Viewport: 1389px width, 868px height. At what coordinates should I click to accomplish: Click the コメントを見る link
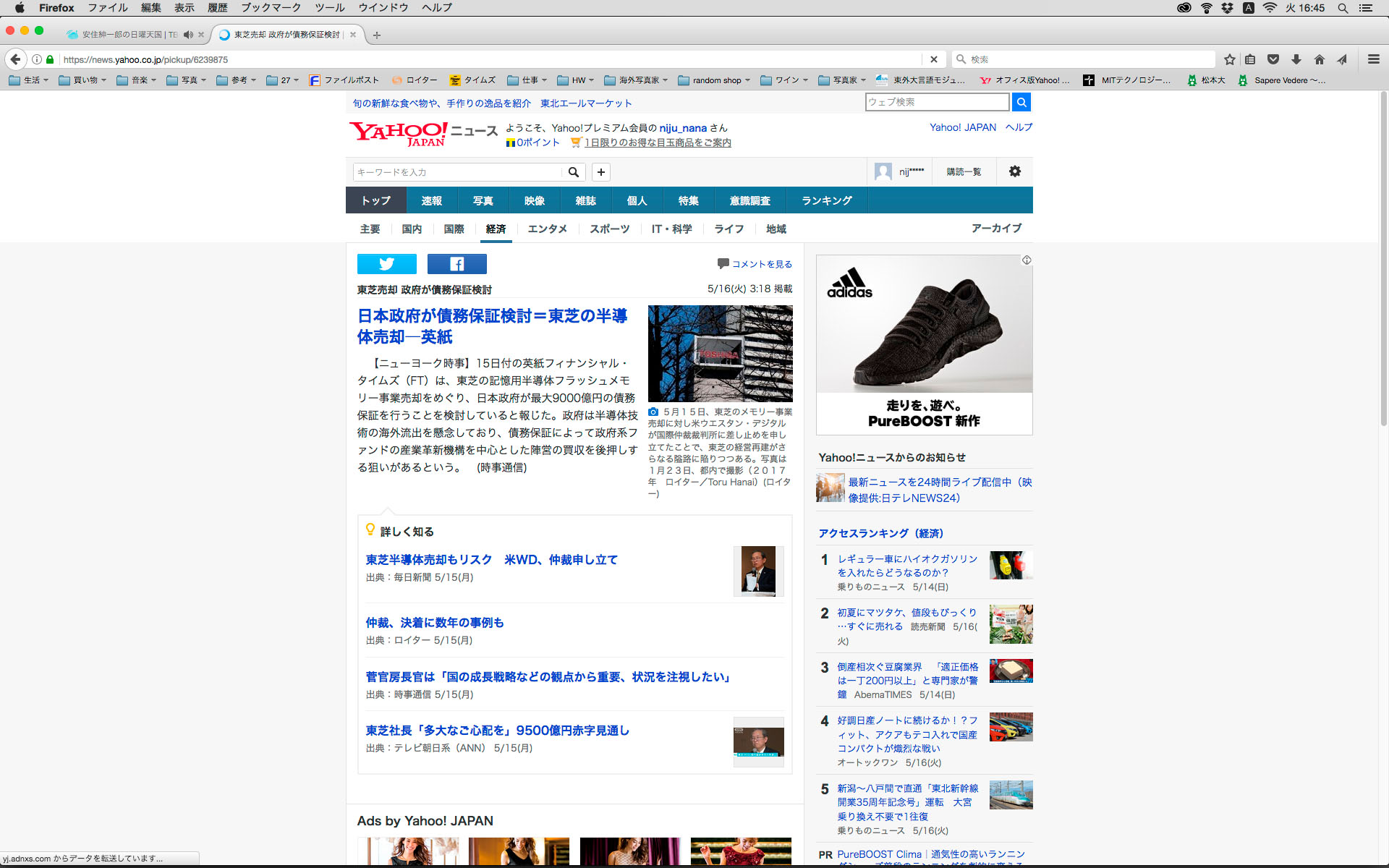tap(761, 264)
